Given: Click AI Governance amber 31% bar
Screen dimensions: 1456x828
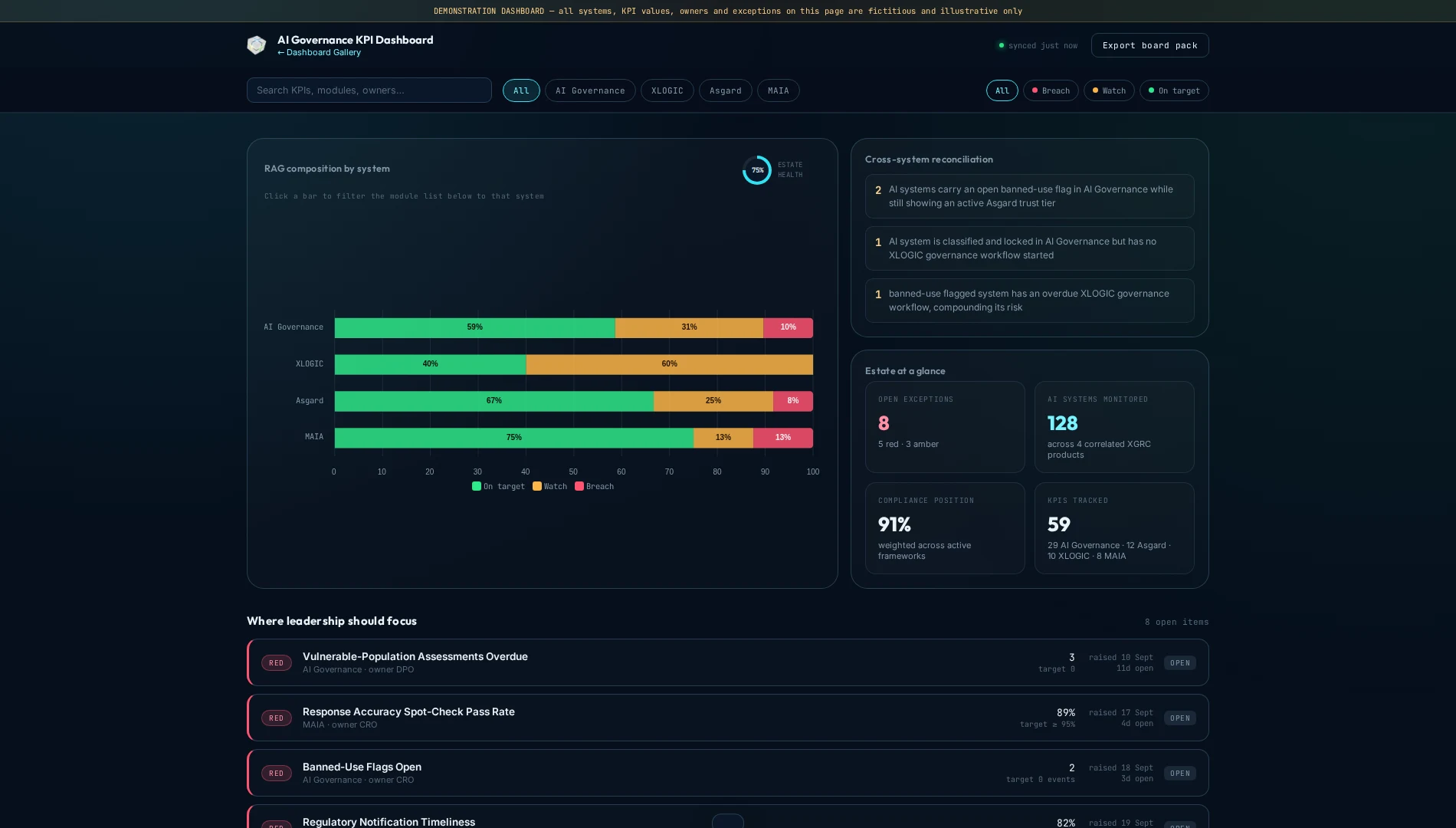Looking at the screenshot, I should [689, 327].
